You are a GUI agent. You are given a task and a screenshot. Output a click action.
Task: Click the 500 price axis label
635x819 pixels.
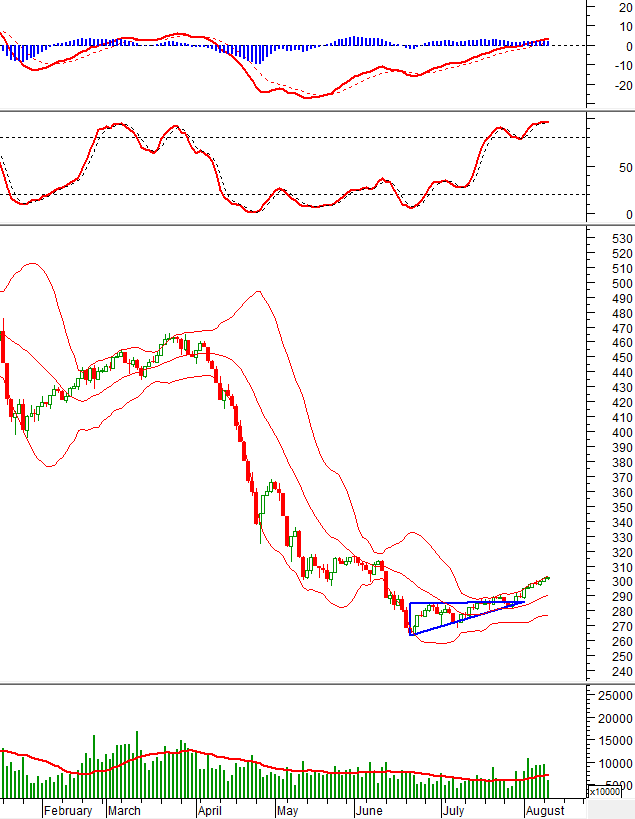pos(621,284)
